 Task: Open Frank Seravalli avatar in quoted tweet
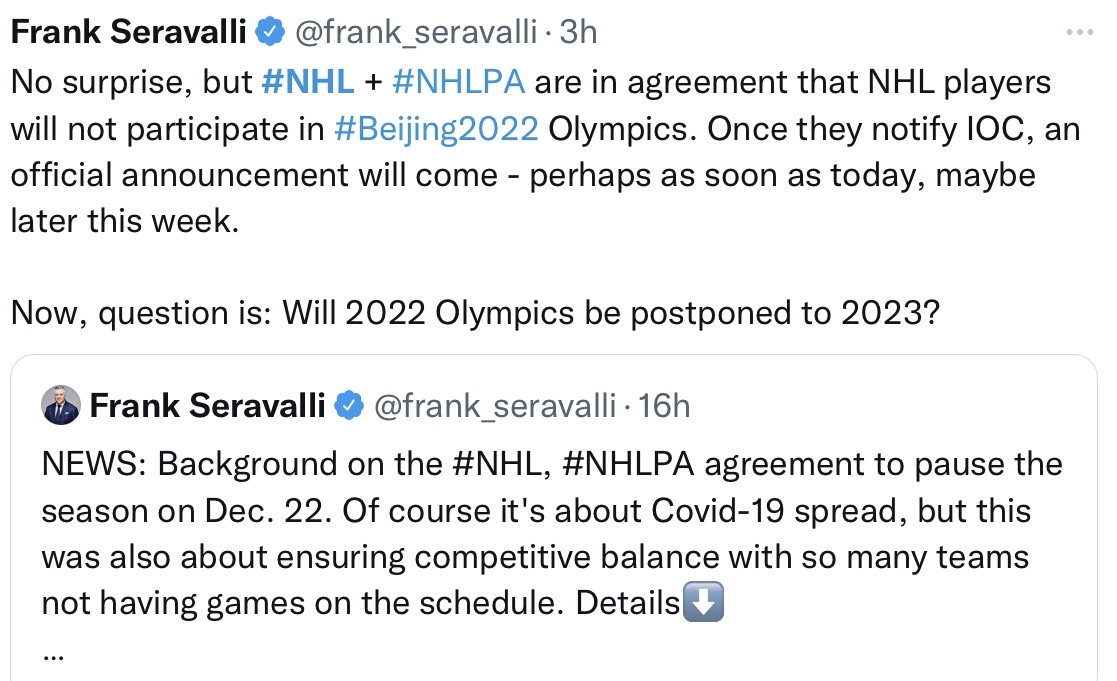click(x=61, y=405)
